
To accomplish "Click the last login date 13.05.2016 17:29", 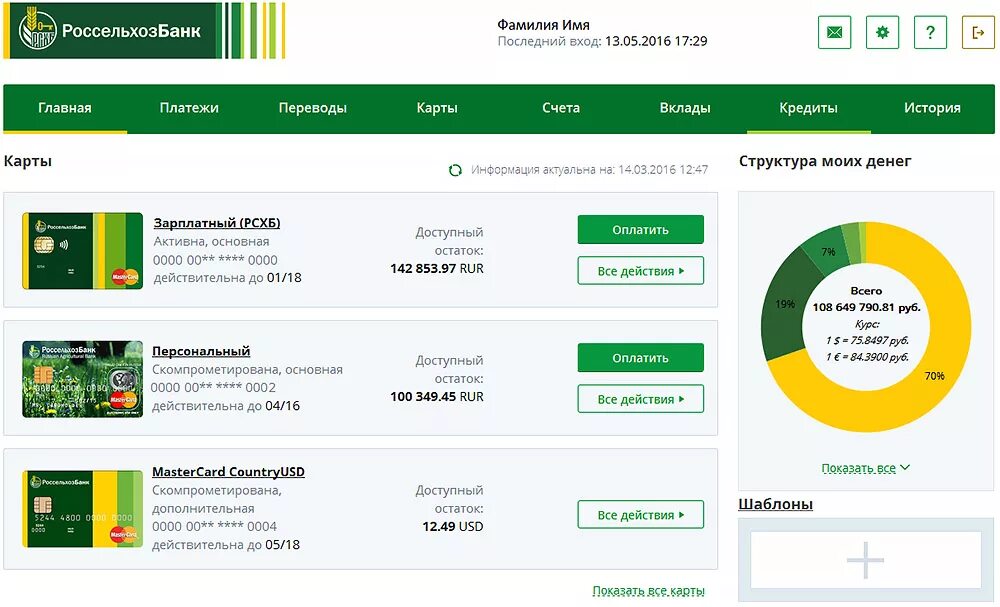I will (656, 41).
